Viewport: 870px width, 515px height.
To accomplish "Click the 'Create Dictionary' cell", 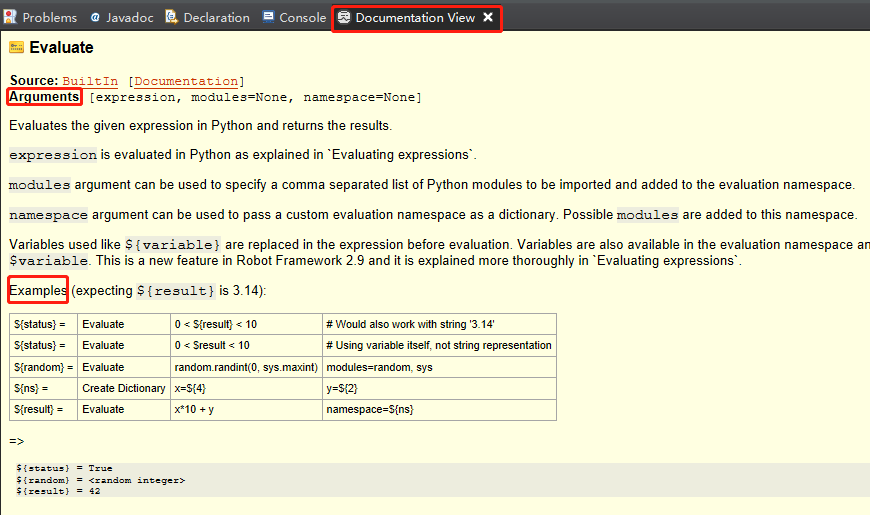I will point(124,388).
